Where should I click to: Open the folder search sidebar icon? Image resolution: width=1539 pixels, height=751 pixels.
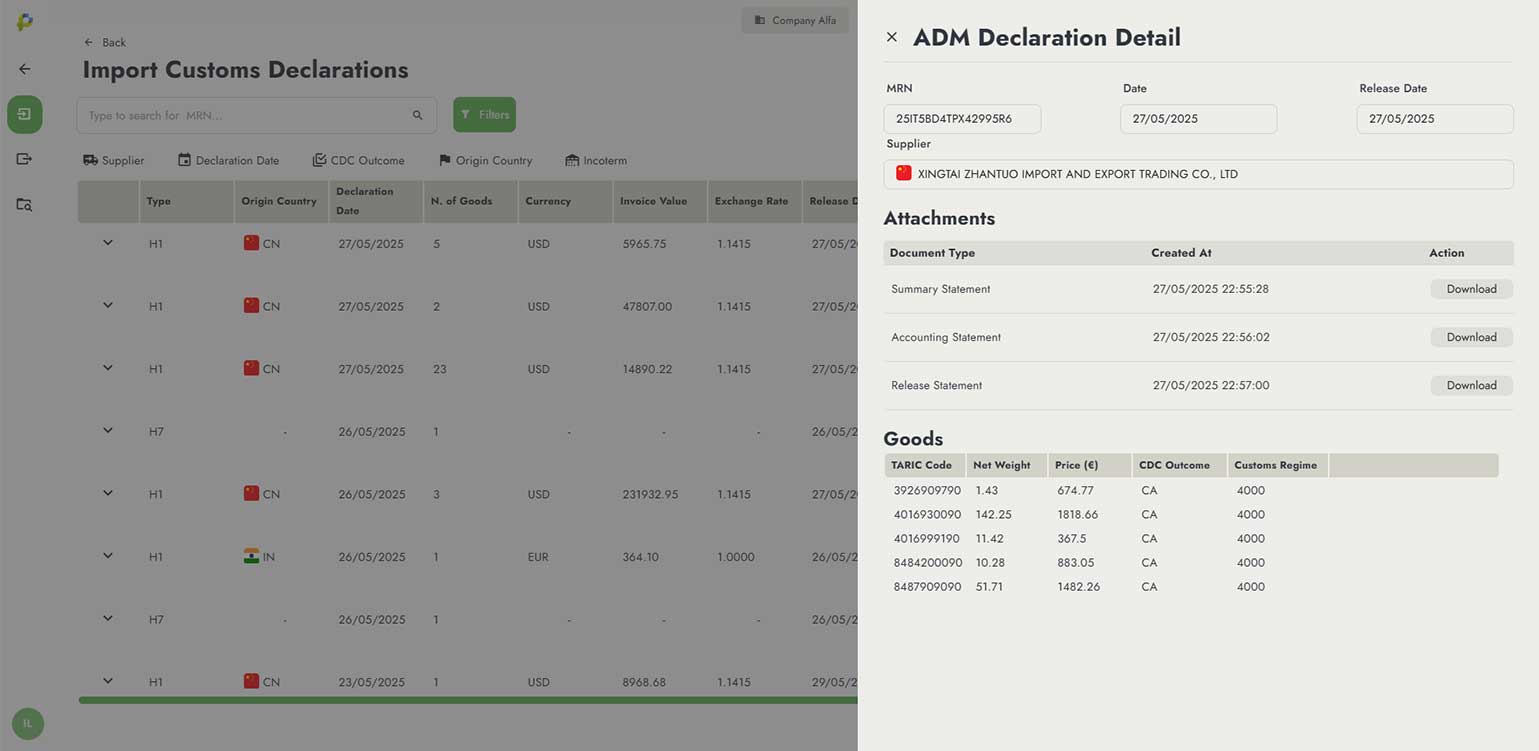pos(25,204)
